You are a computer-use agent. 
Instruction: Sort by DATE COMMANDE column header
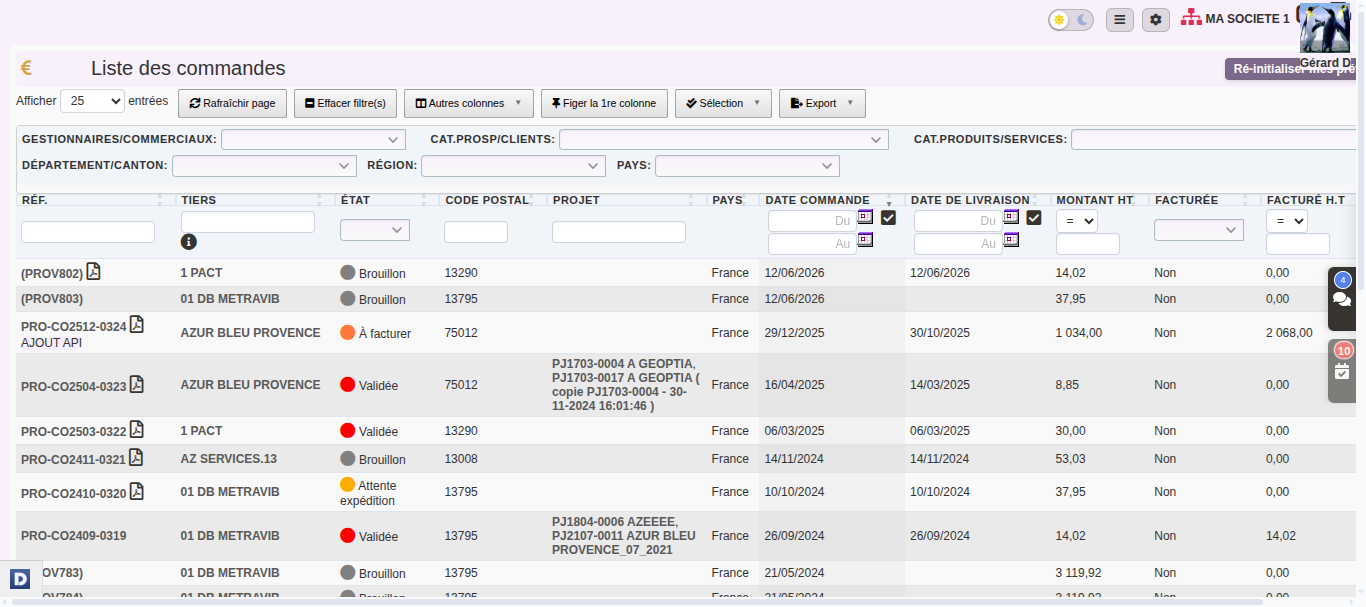tap(817, 200)
